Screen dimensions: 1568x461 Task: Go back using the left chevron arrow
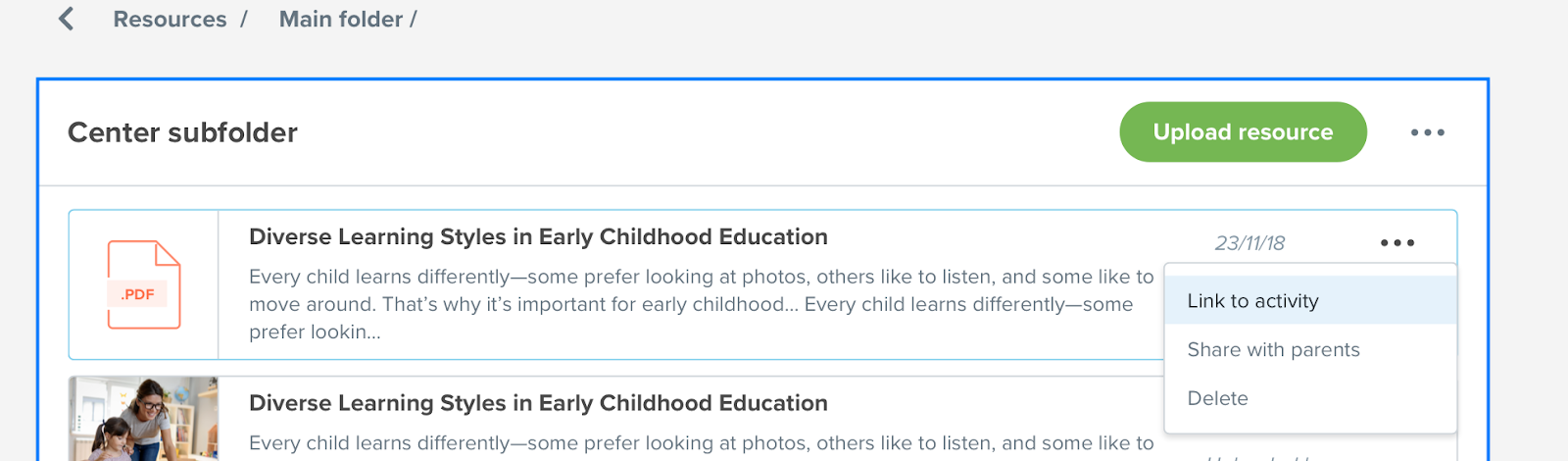(x=67, y=19)
